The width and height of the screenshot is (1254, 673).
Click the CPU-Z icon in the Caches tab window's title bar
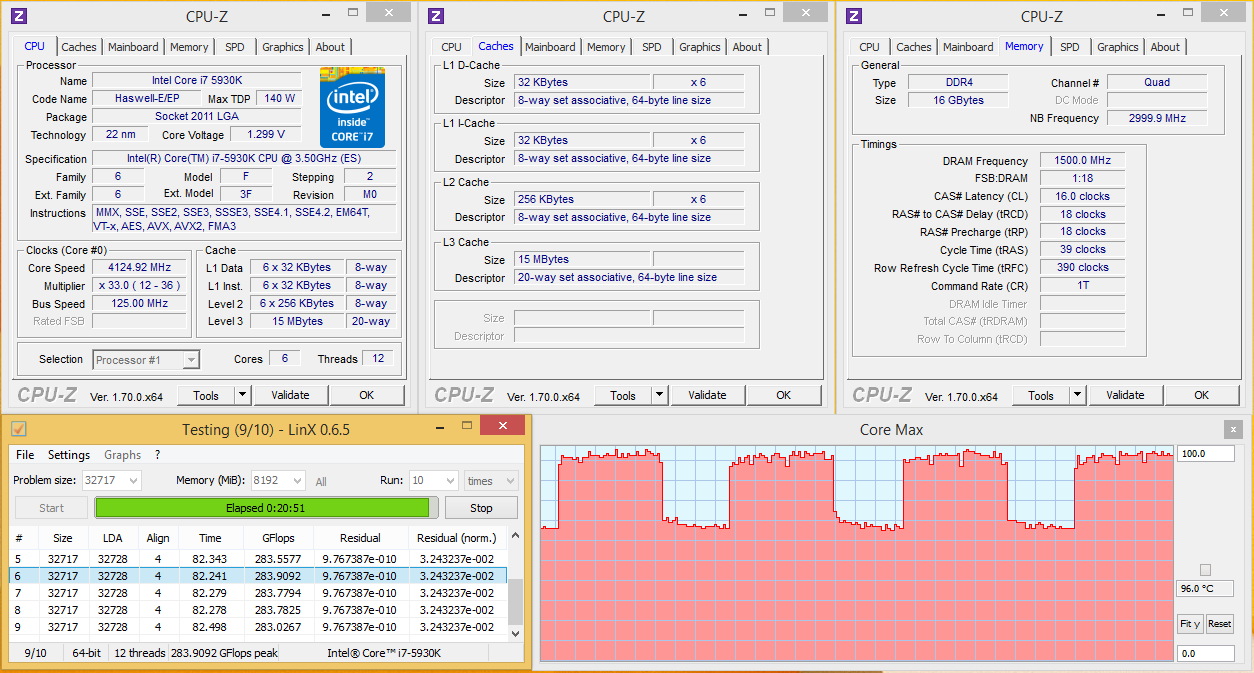[x=435, y=15]
